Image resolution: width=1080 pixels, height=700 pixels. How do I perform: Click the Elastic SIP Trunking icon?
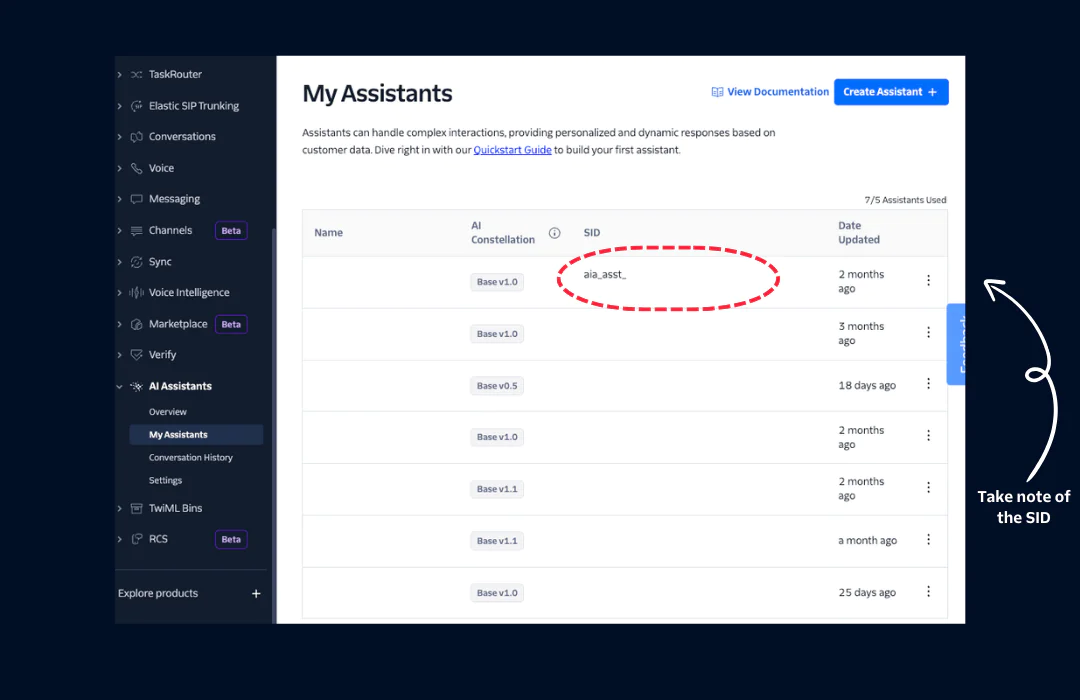[136, 105]
